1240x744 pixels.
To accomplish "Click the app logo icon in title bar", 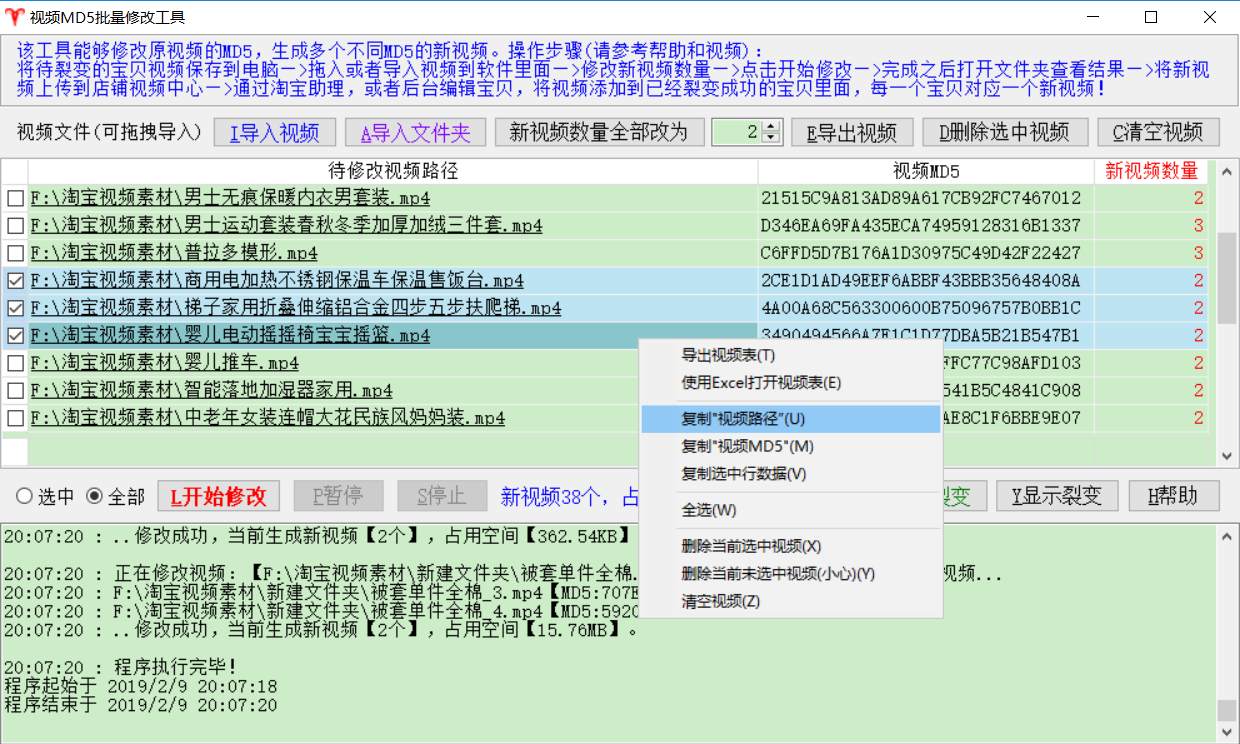I will coord(14,18).
